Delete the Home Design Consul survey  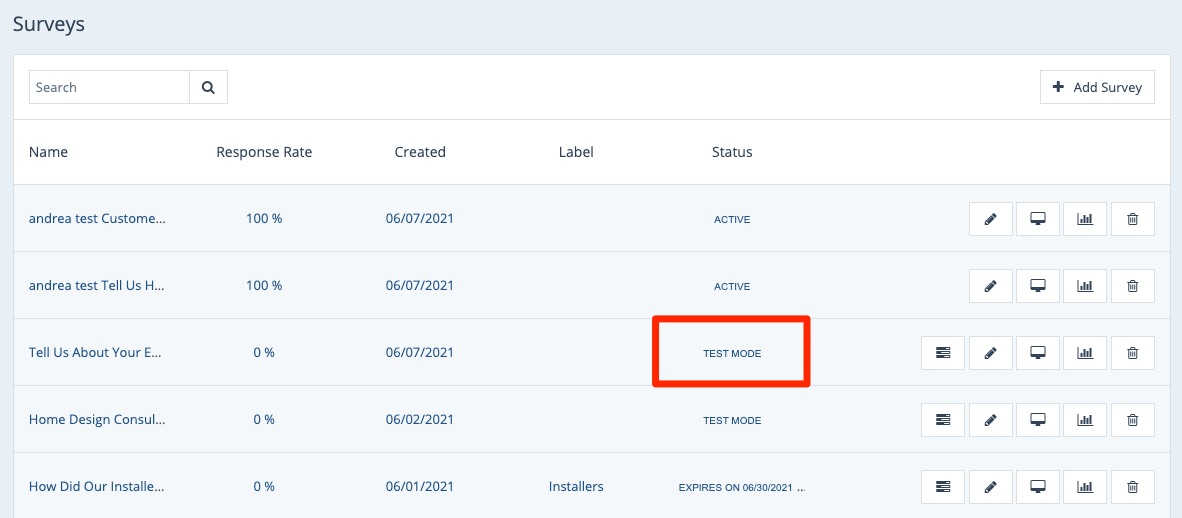[1132, 420]
